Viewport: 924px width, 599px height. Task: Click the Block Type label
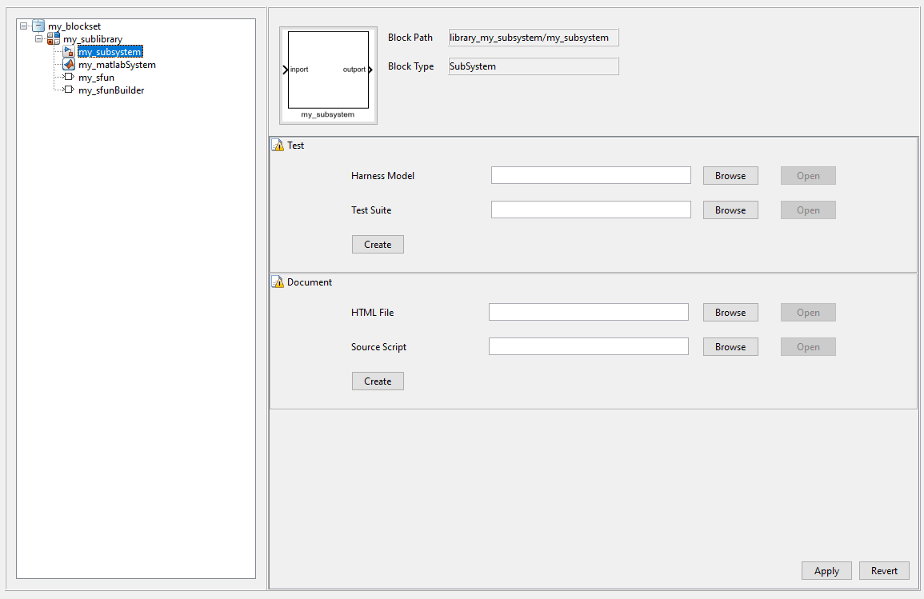pyautogui.click(x=411, y=67)
